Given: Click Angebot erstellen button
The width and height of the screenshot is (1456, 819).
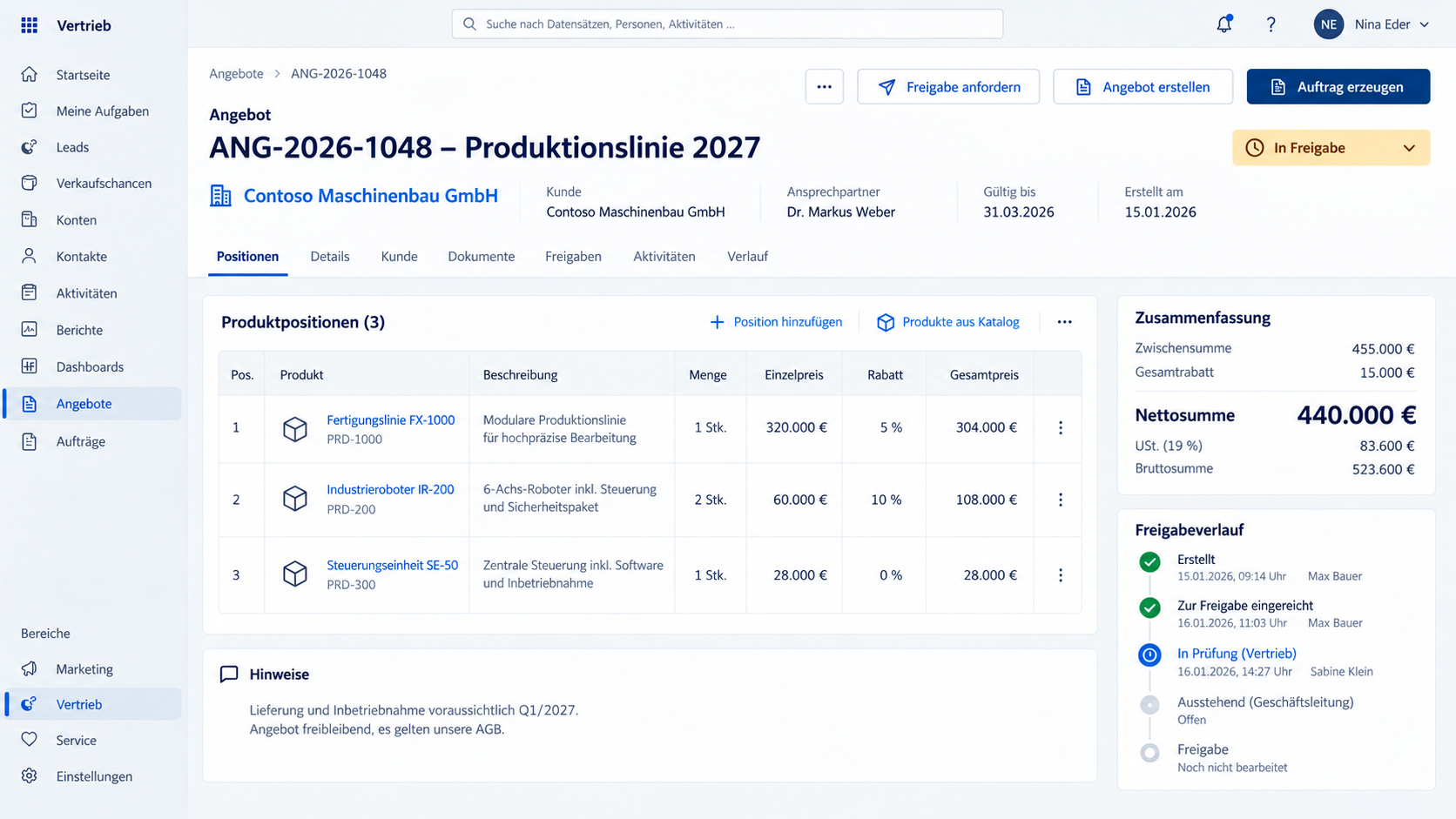Looking at the screenshot, I should point(1143,87).
